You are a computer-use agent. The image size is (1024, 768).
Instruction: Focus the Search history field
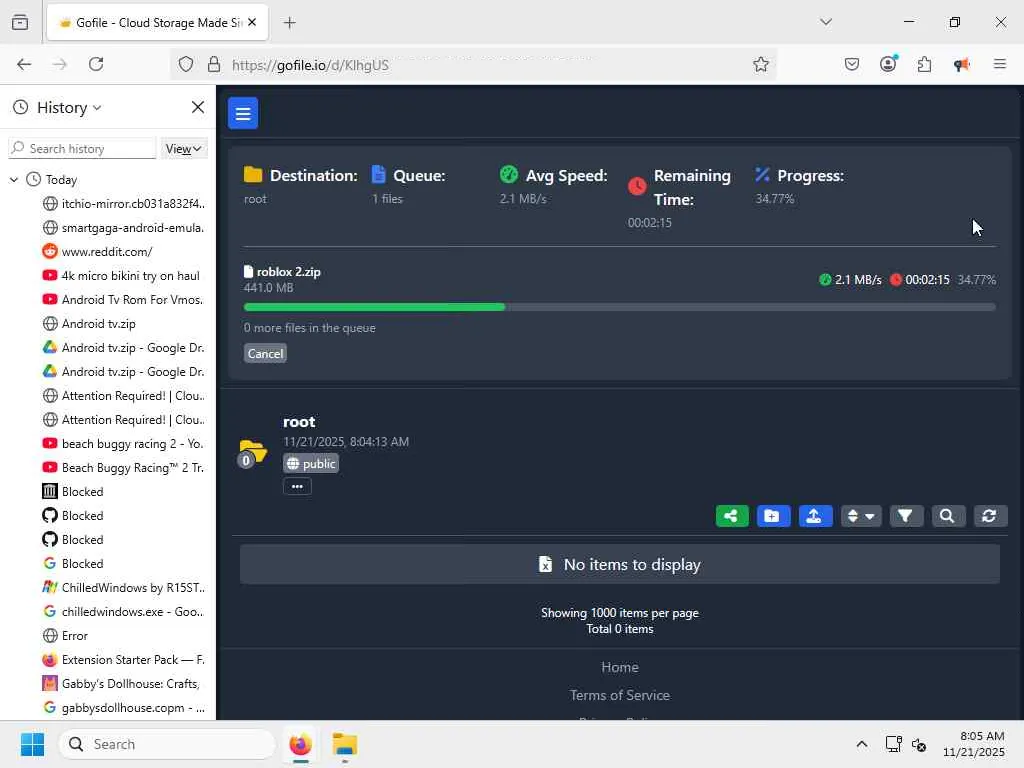point(82,148)
